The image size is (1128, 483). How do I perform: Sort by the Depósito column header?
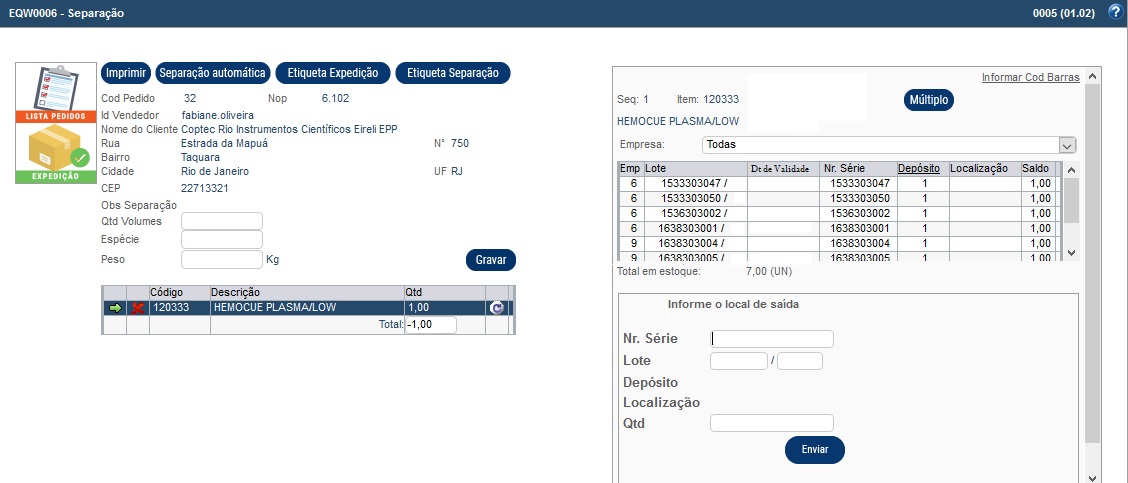(918, 168)
